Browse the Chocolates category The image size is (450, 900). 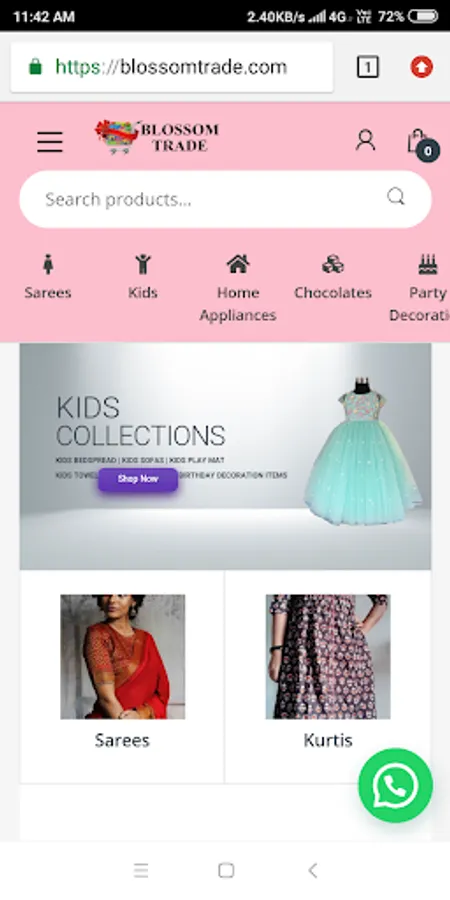[333, 278]
